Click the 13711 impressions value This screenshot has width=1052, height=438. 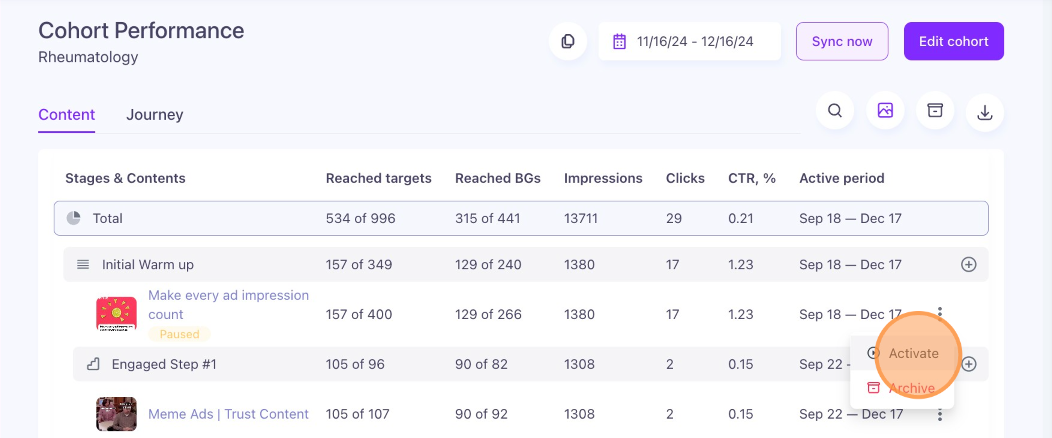click(581, 218)
